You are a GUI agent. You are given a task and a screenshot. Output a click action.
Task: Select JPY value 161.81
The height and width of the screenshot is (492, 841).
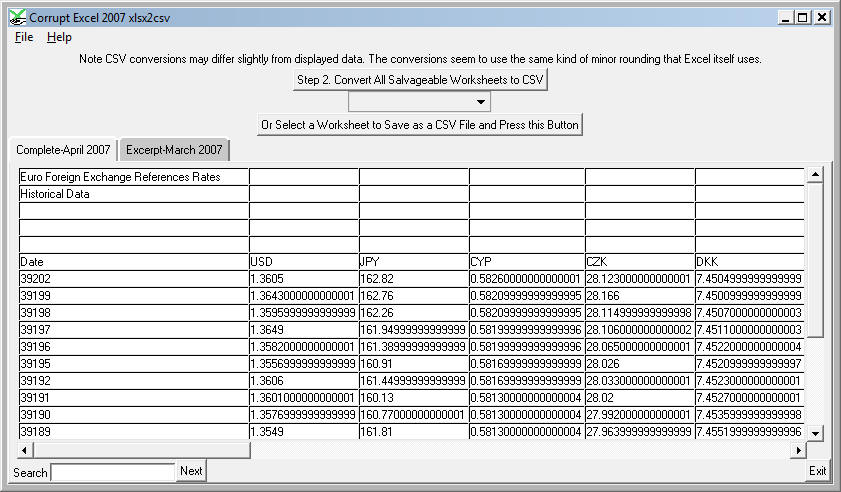pos(414,431)
